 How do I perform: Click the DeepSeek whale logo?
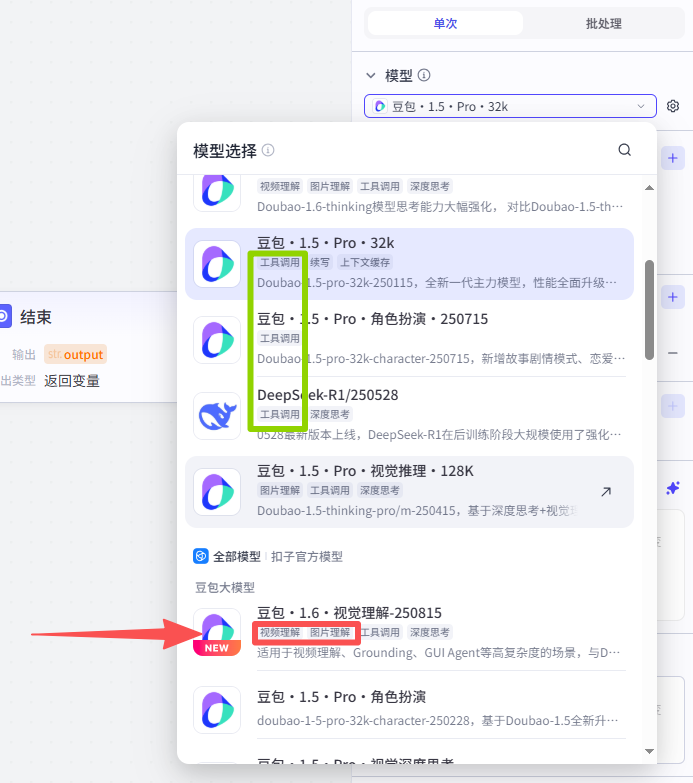coord(217,416)
